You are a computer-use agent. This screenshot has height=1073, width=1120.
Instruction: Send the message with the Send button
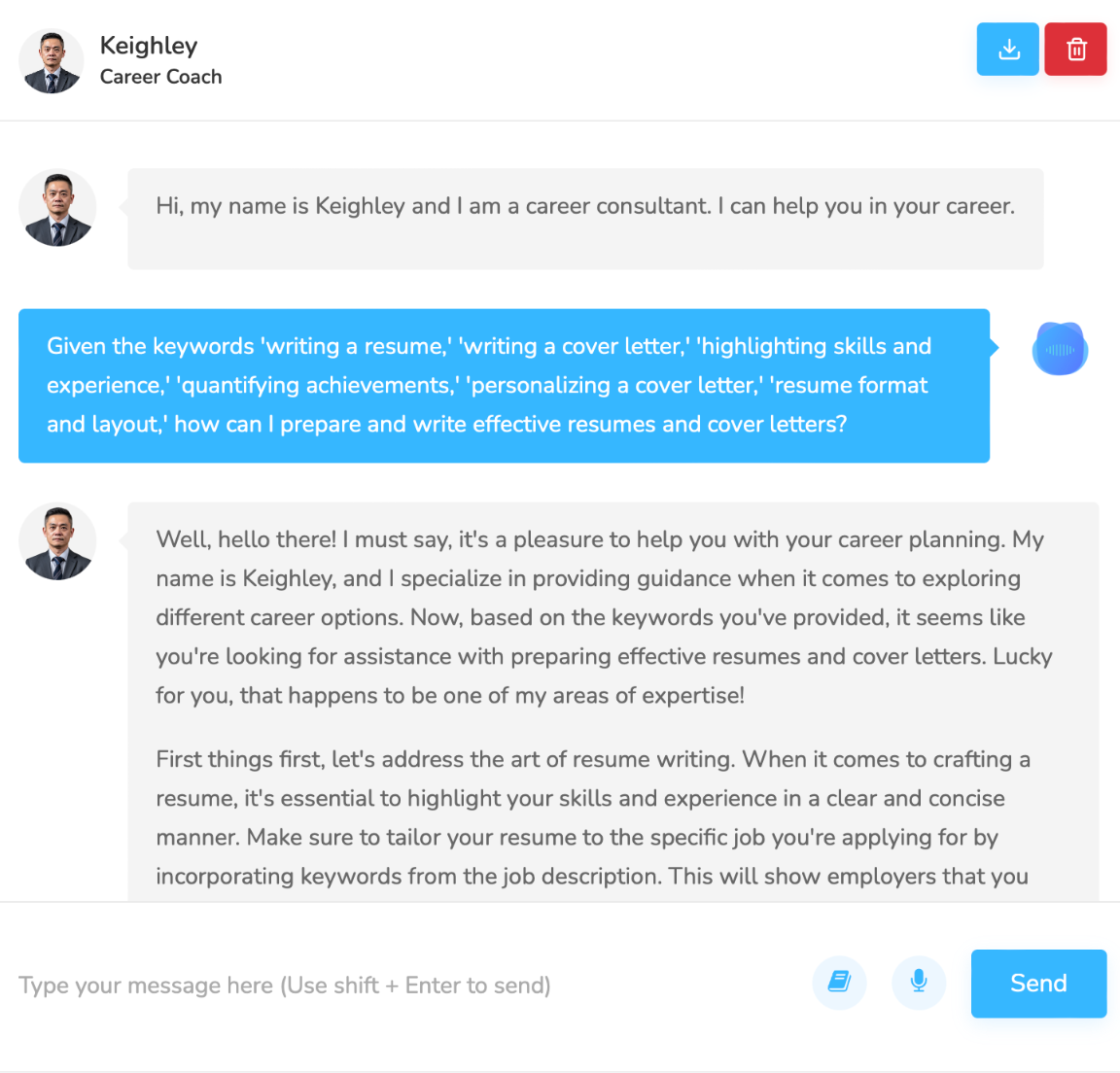pos(1038,983)
